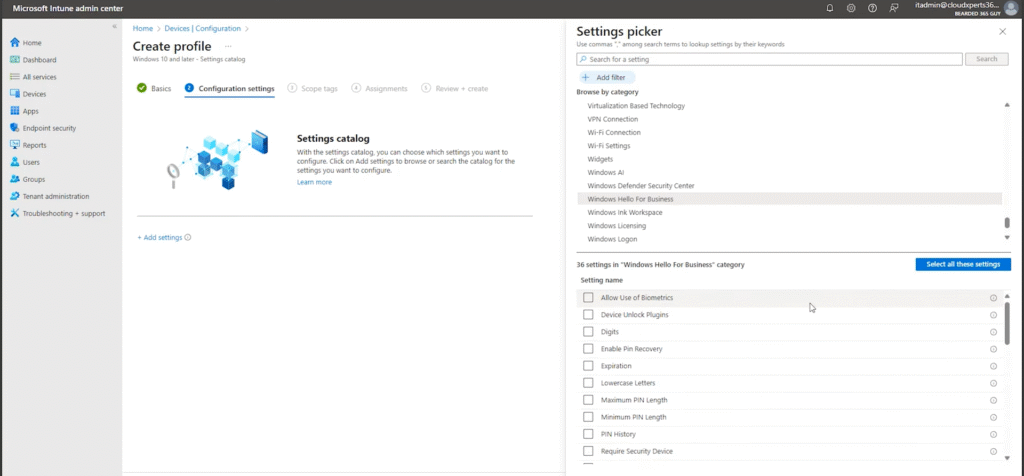Show info for Device Unlock Plugins

pyautogui.click(x=993, y=315)
